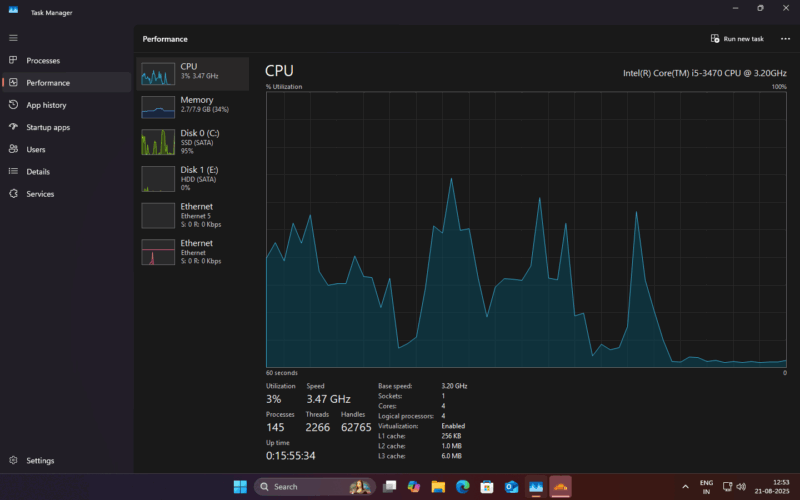Click the App history clock icon
The width and height of the screenshot is (800, 500).
[13, 105]
